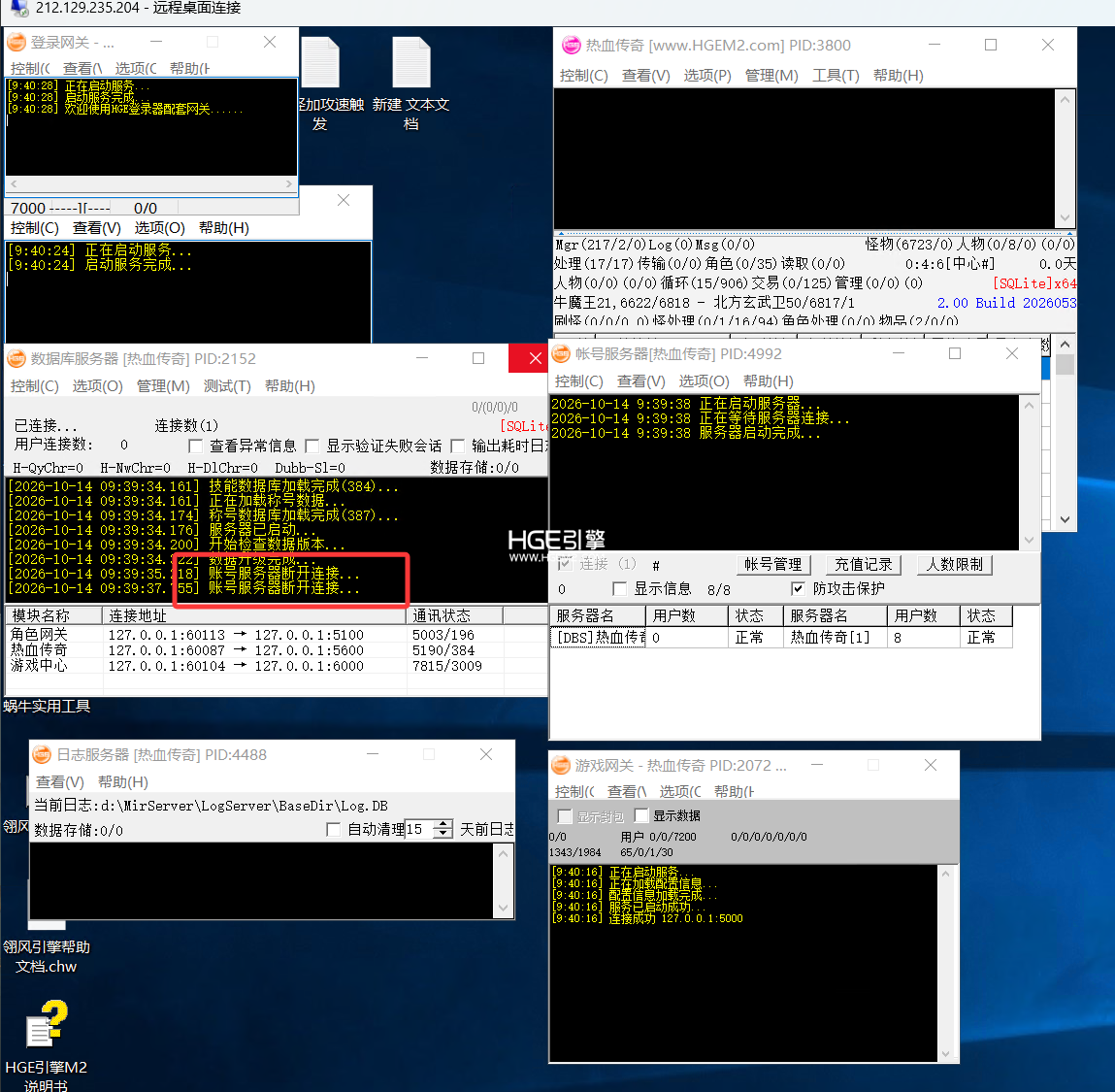Select the 加攻速触发 desktop file icon
This screenshot has width=1115, height=1092.
point(320,83)
